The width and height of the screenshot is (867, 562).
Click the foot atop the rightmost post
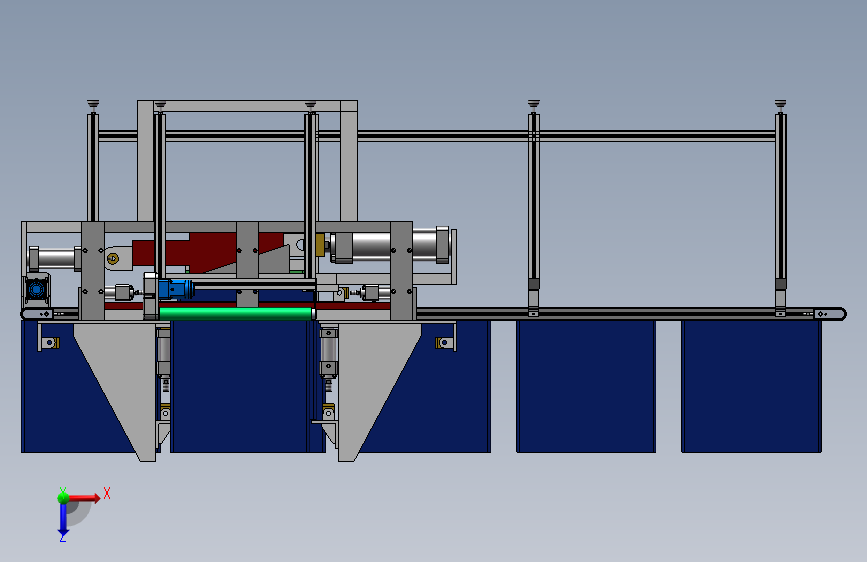(x=780, y=105)
